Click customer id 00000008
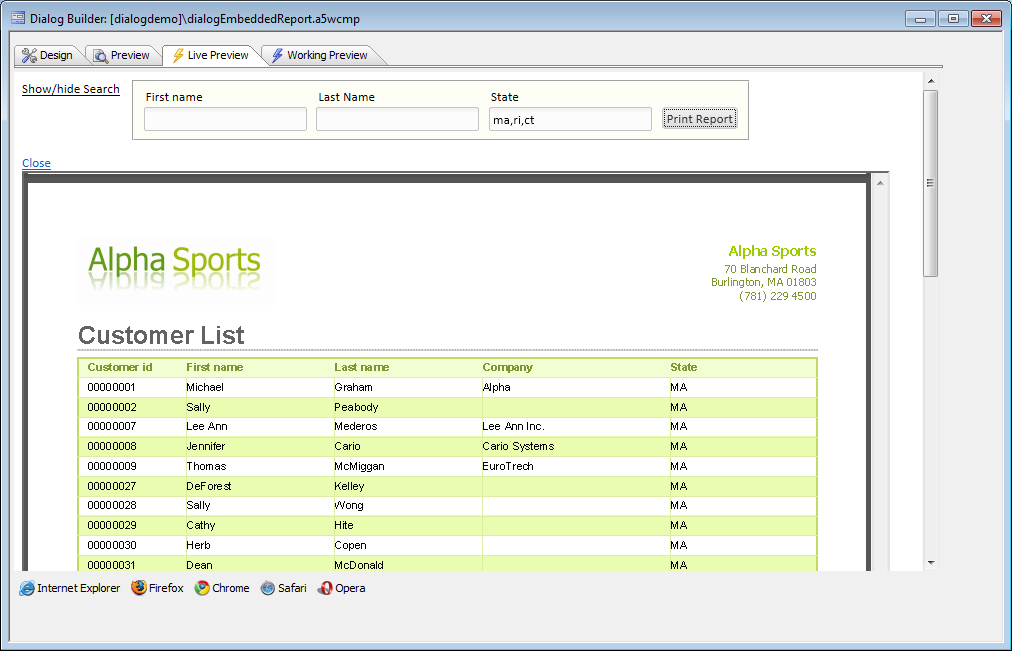Image resolution: width=1012 pixels, height=651 pixels. [112, 446]
